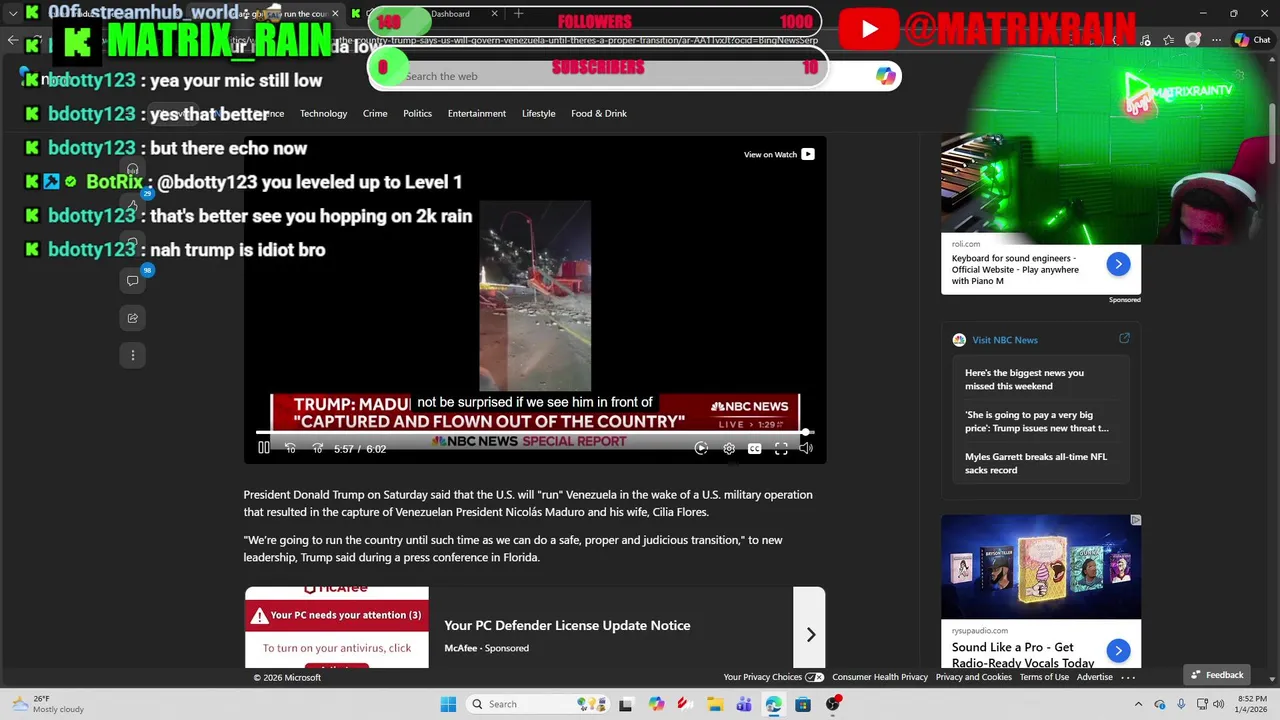Open Myles Garrett NFL sacks record story
This screenshot has height=720, width=1280.
pyautogui.click(x=1036, y=463)
